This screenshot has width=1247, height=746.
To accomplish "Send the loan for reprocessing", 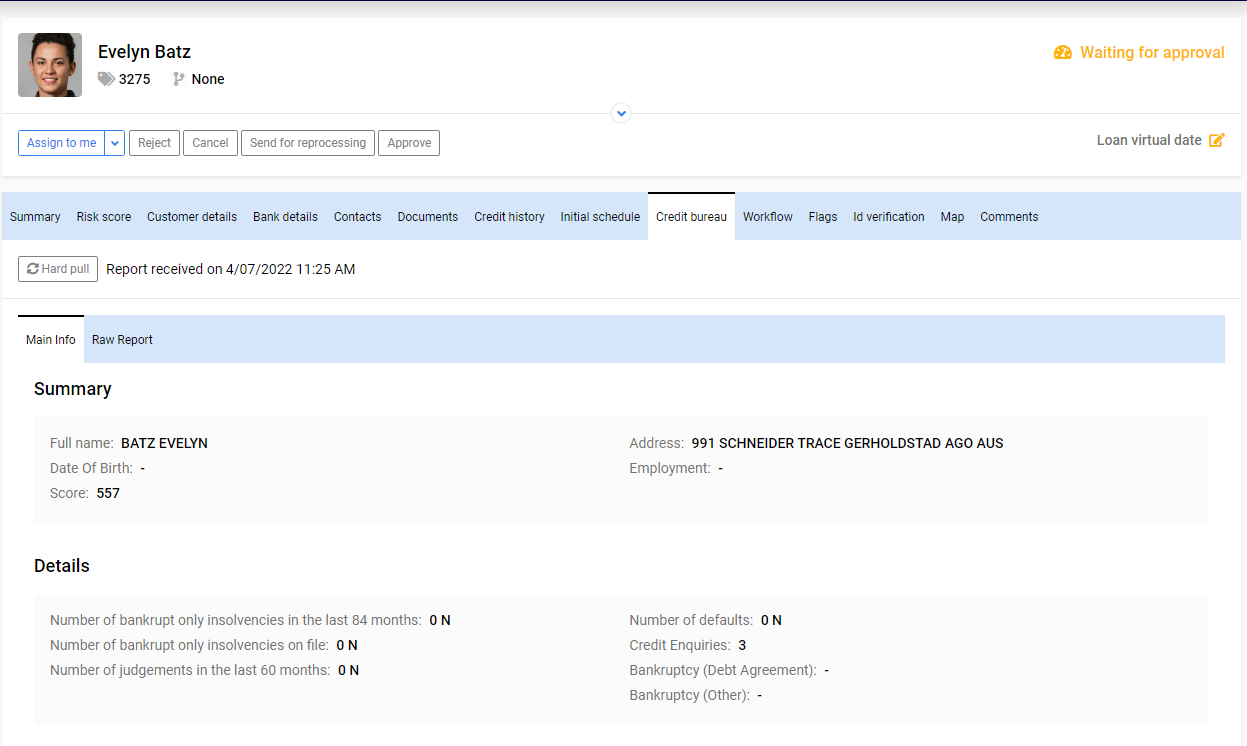I will click(x=308, y=143).
